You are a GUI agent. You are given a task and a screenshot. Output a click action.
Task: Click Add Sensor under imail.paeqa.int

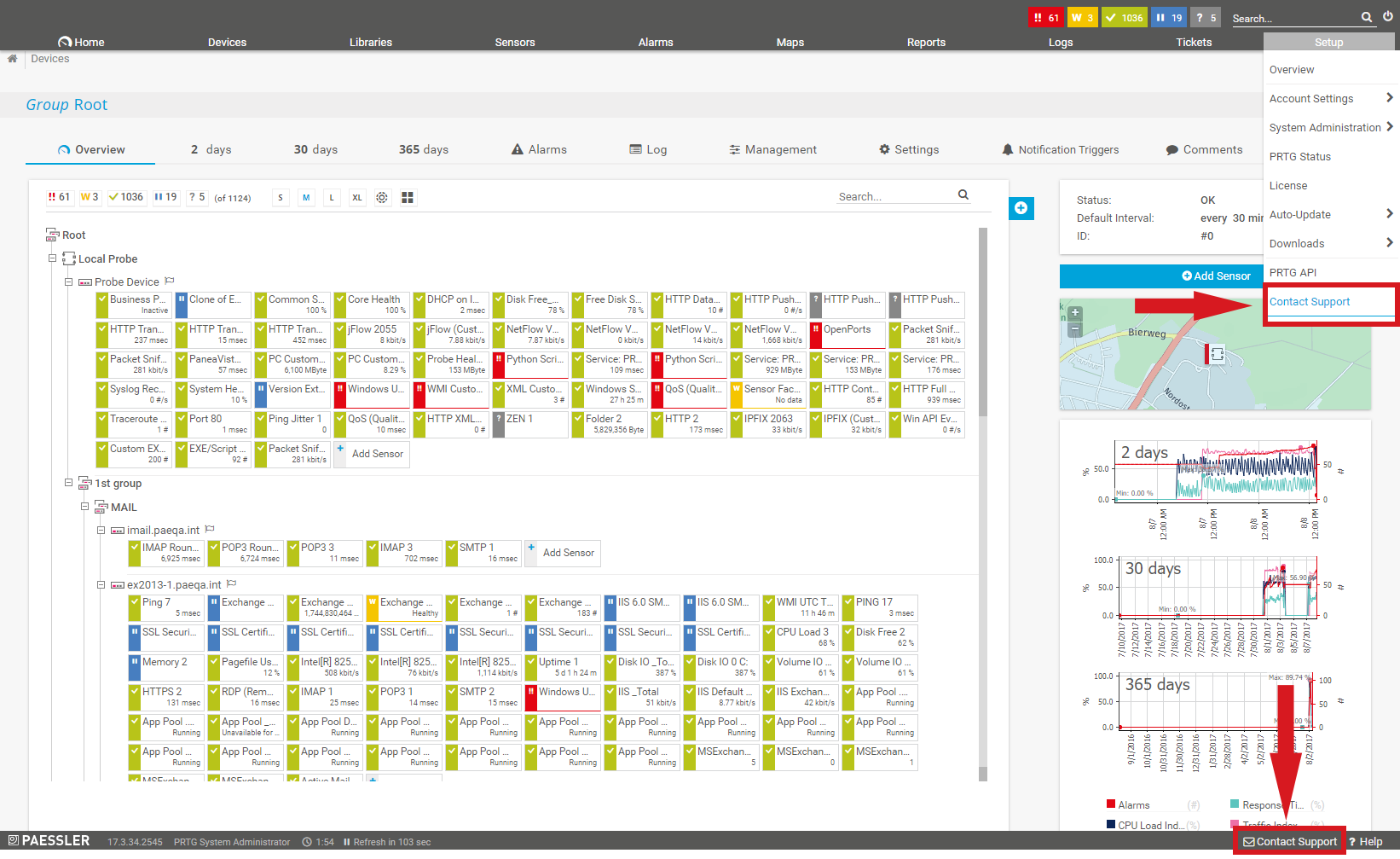[562, 553]
